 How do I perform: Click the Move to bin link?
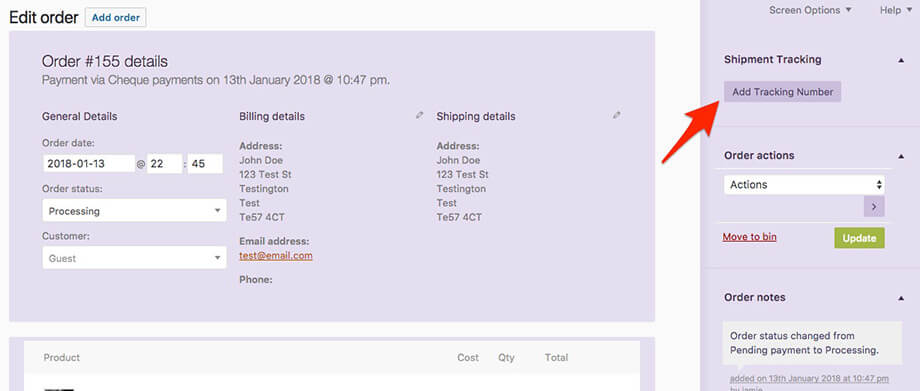click(x=749, y=237)
